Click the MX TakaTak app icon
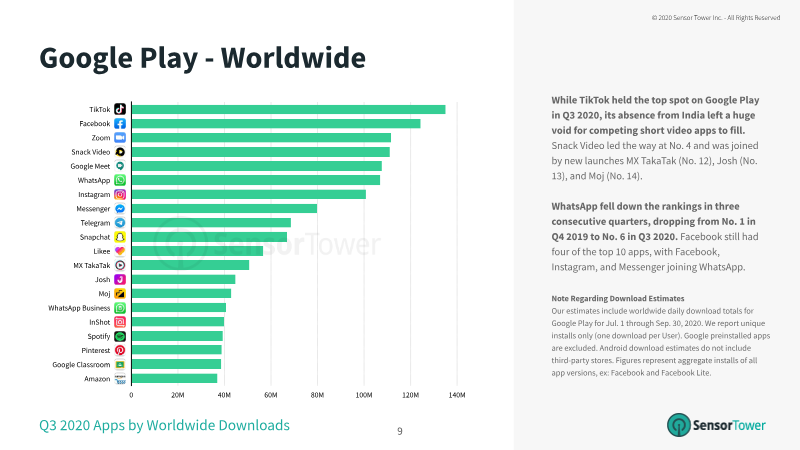The image size is (800, 450). (120, 265)
